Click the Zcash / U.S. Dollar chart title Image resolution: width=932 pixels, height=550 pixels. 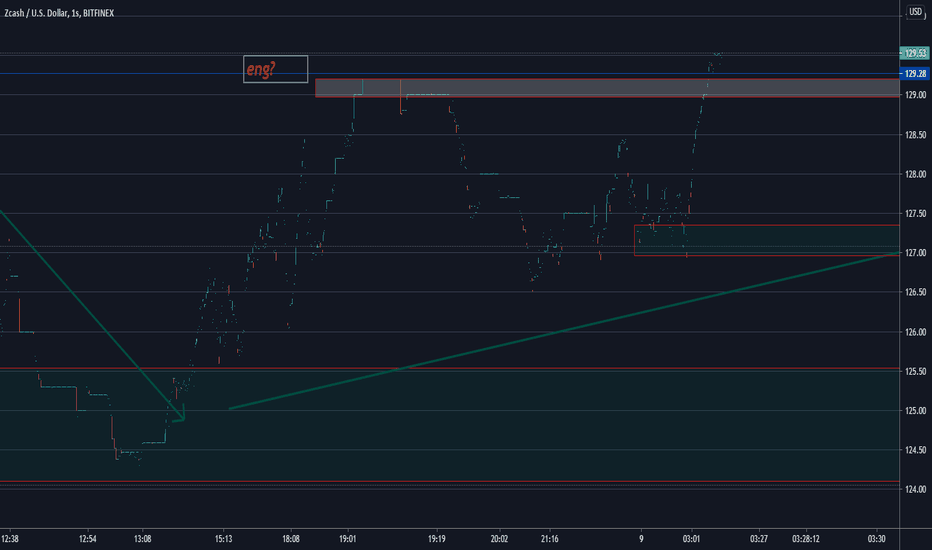coord(59,13)
